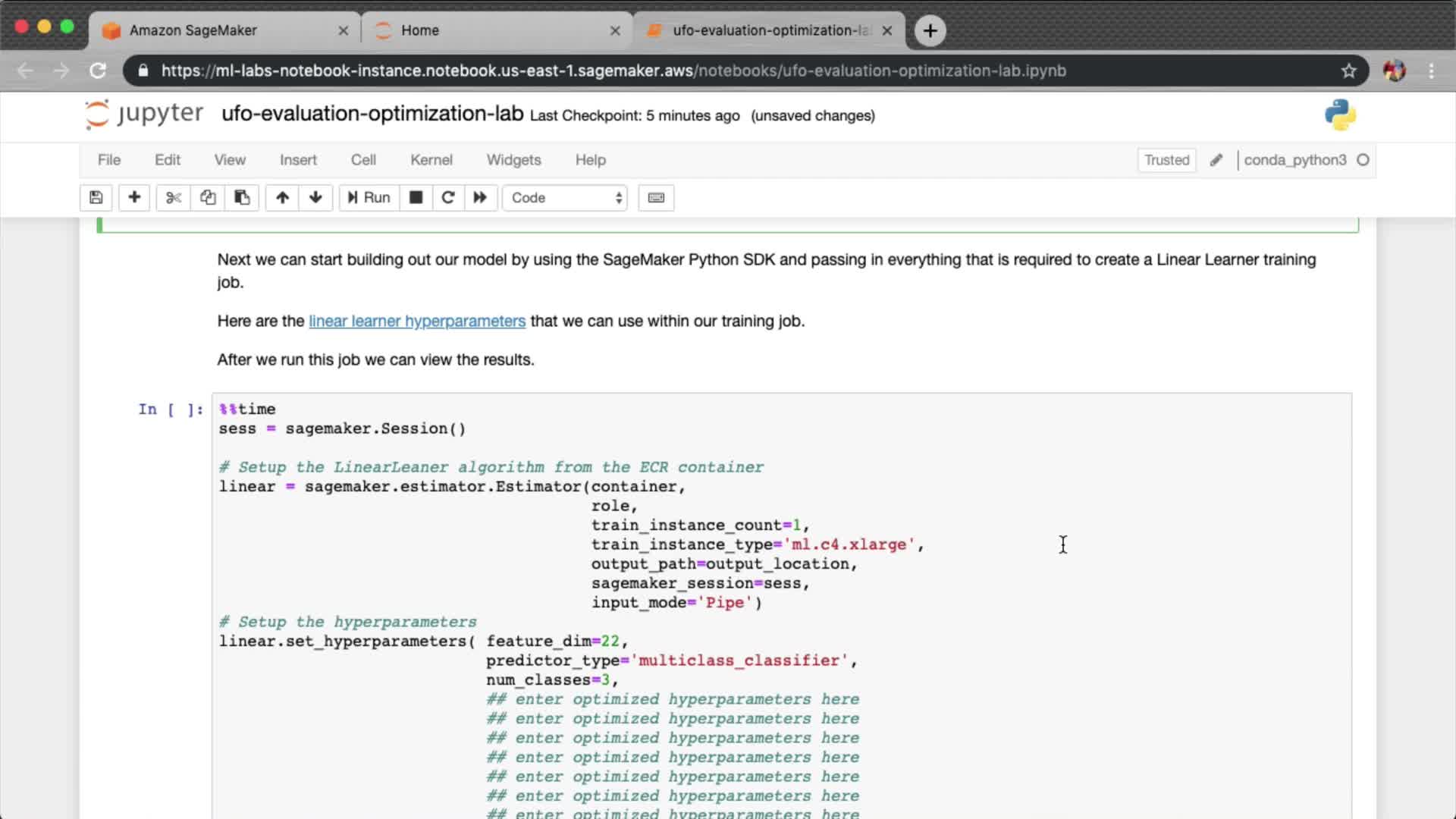Bookmark page with star icon
Image resolution: width=1456 pixels, height=819 pixels.
click(x=1348, y=71)
